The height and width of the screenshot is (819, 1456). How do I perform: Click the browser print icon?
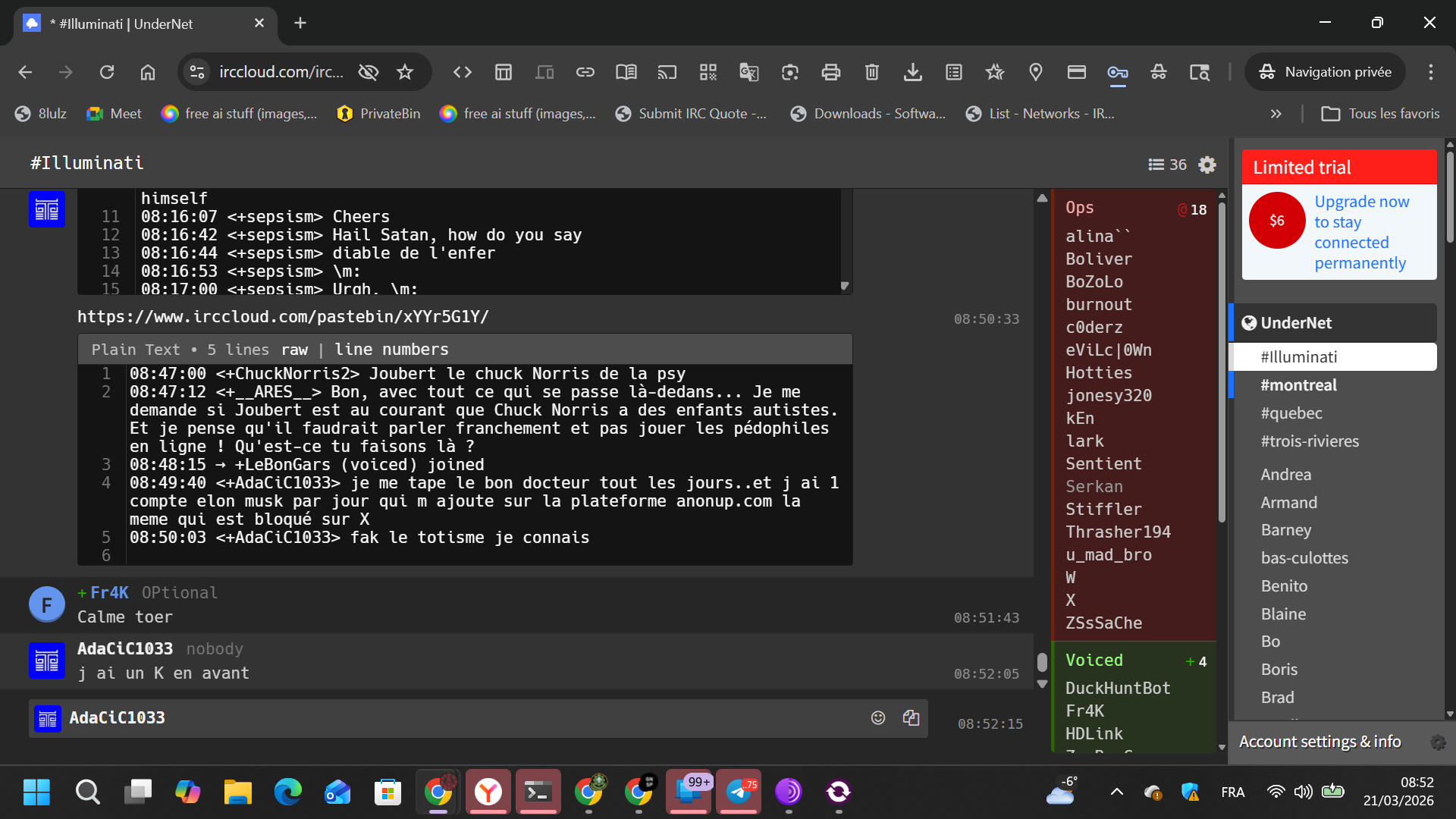pyautogui.click(x=830, y=72)
